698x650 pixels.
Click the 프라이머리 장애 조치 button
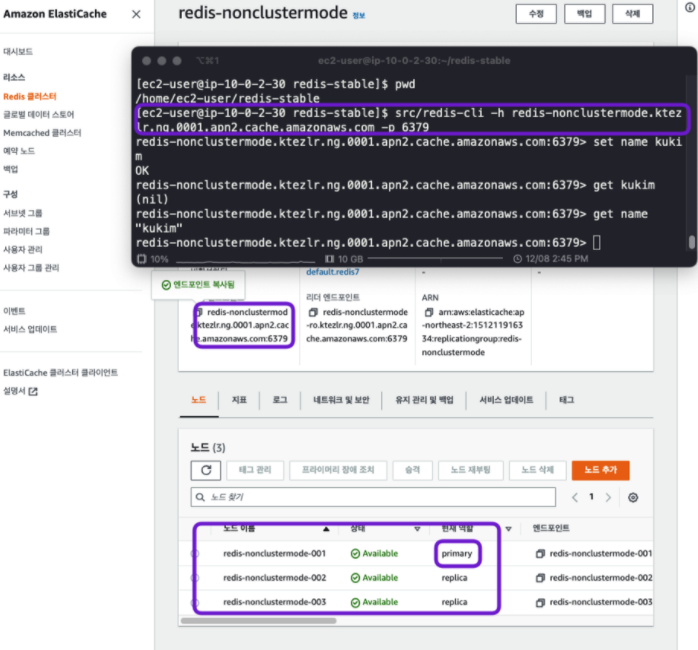pos(338,470)
